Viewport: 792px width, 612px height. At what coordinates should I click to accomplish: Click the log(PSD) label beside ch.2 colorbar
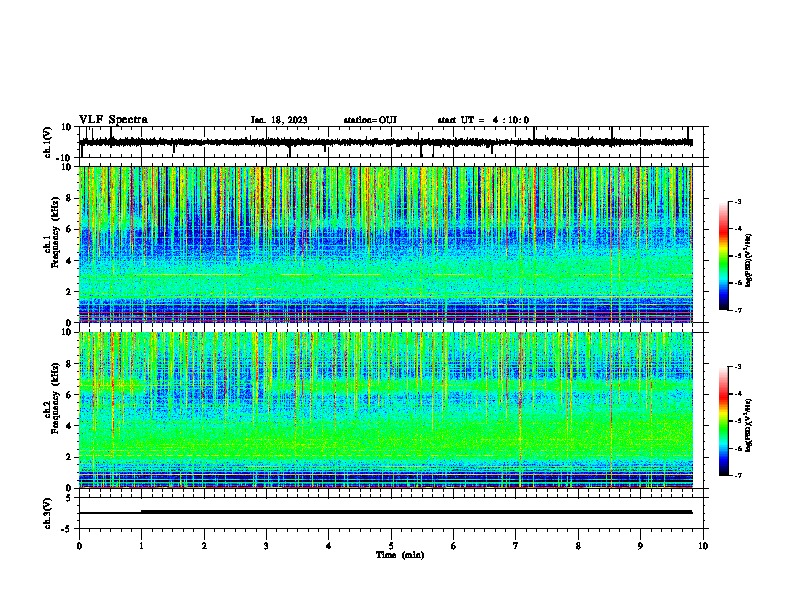[x=748, y=425]
